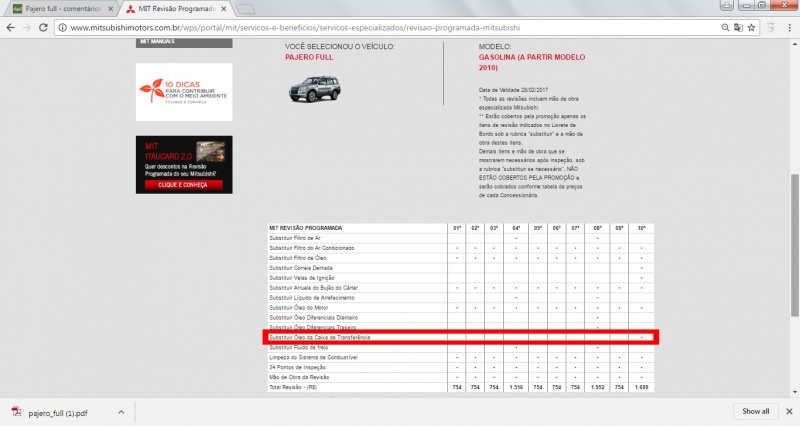The image size is (800, 426).
Task: Click the PAJERO FULL red vehicle name
Action: pyautogui.click(x=309, y=57)
